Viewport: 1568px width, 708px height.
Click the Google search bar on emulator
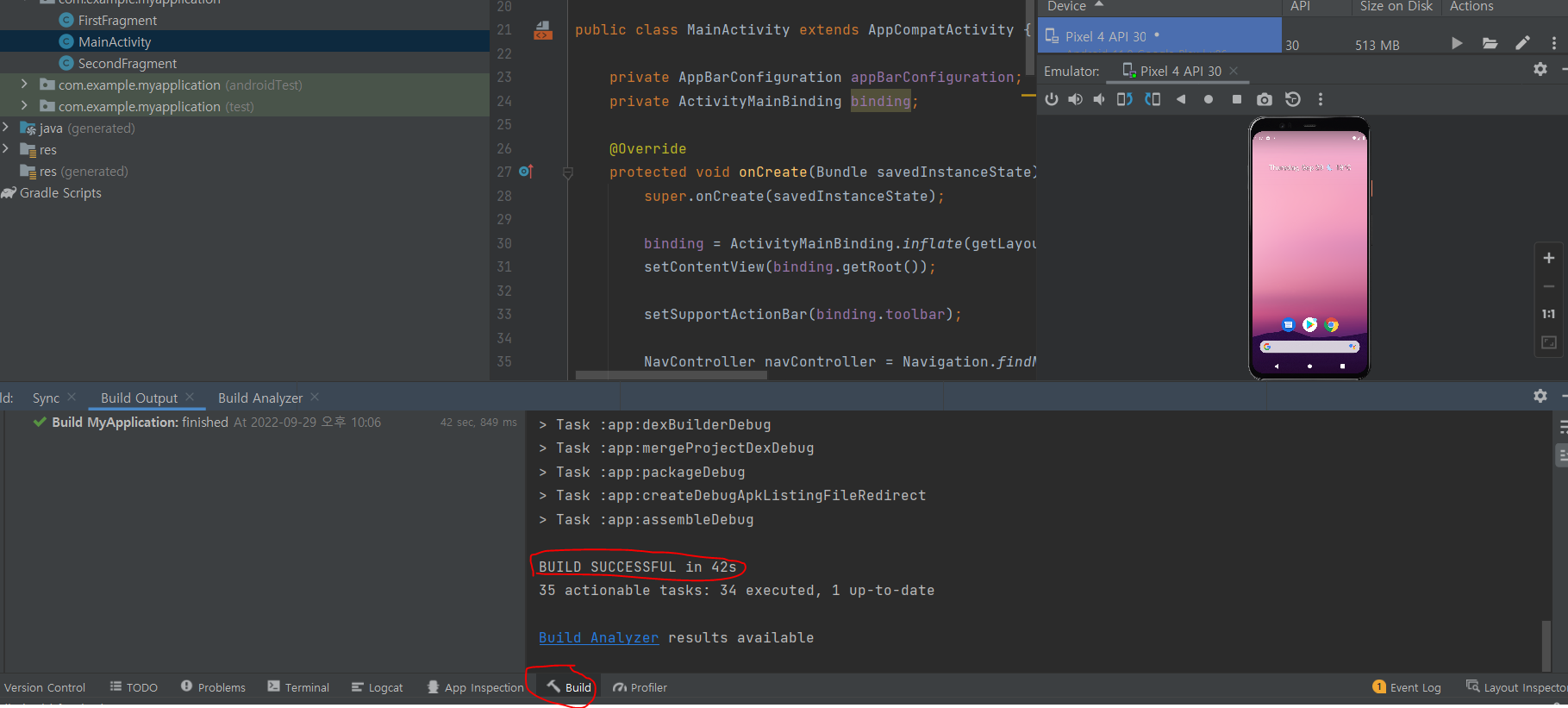click(1309, 347)
